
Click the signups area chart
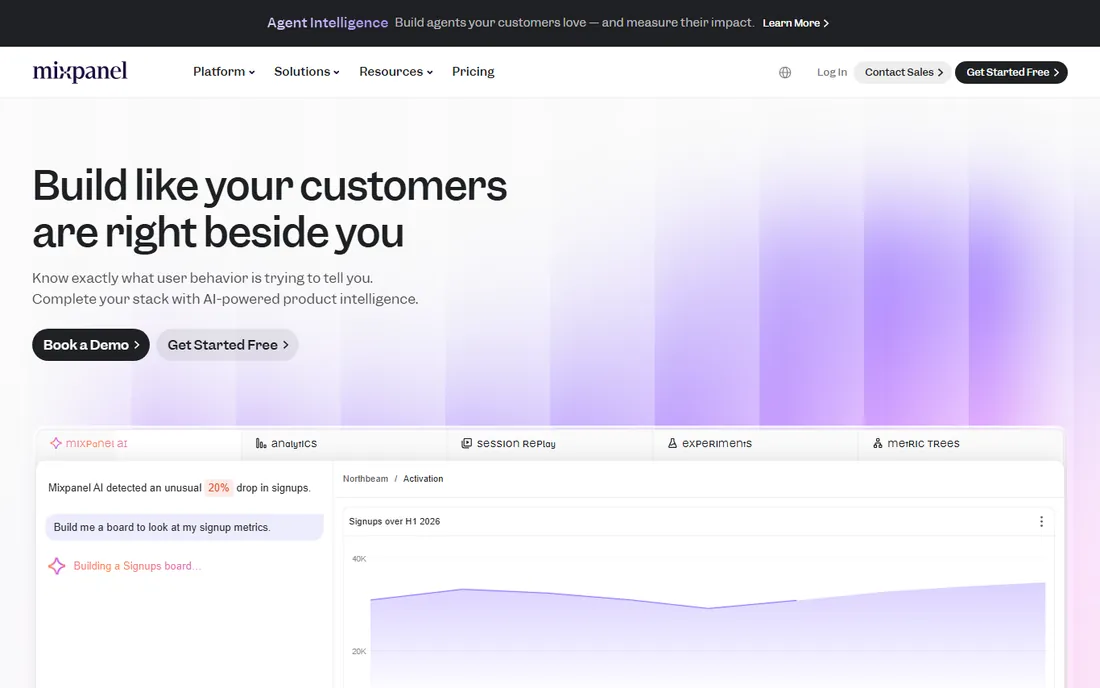(x=708, y=635)
